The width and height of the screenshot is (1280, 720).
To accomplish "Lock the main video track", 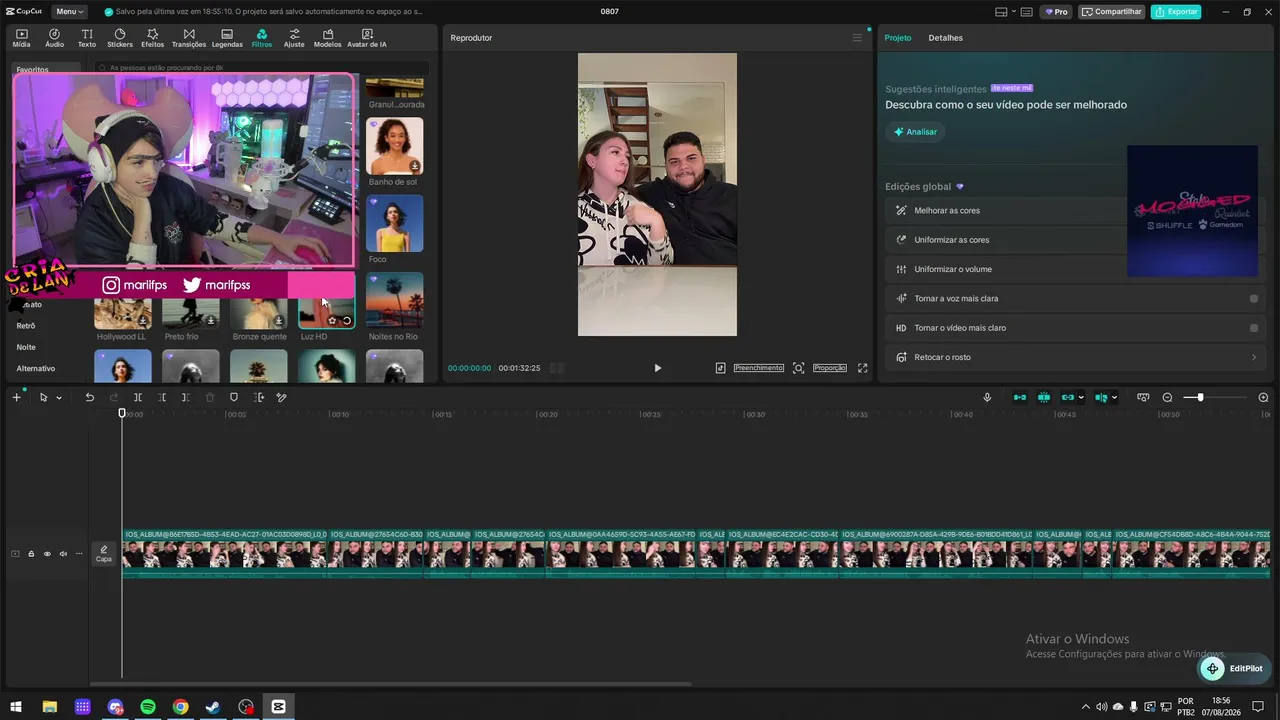I will click(x=31, y=554).
